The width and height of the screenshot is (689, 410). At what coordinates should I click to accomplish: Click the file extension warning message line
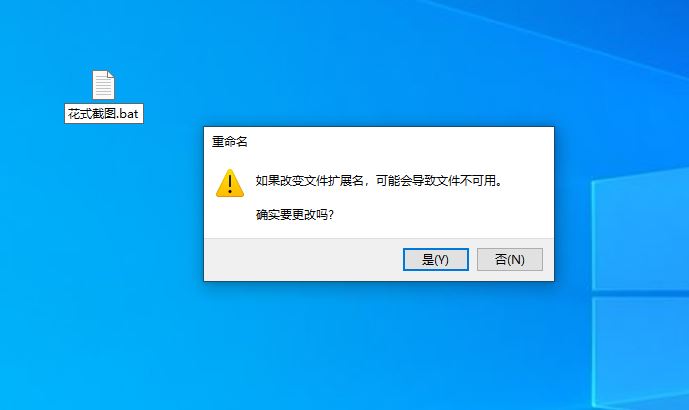[379, 180]
